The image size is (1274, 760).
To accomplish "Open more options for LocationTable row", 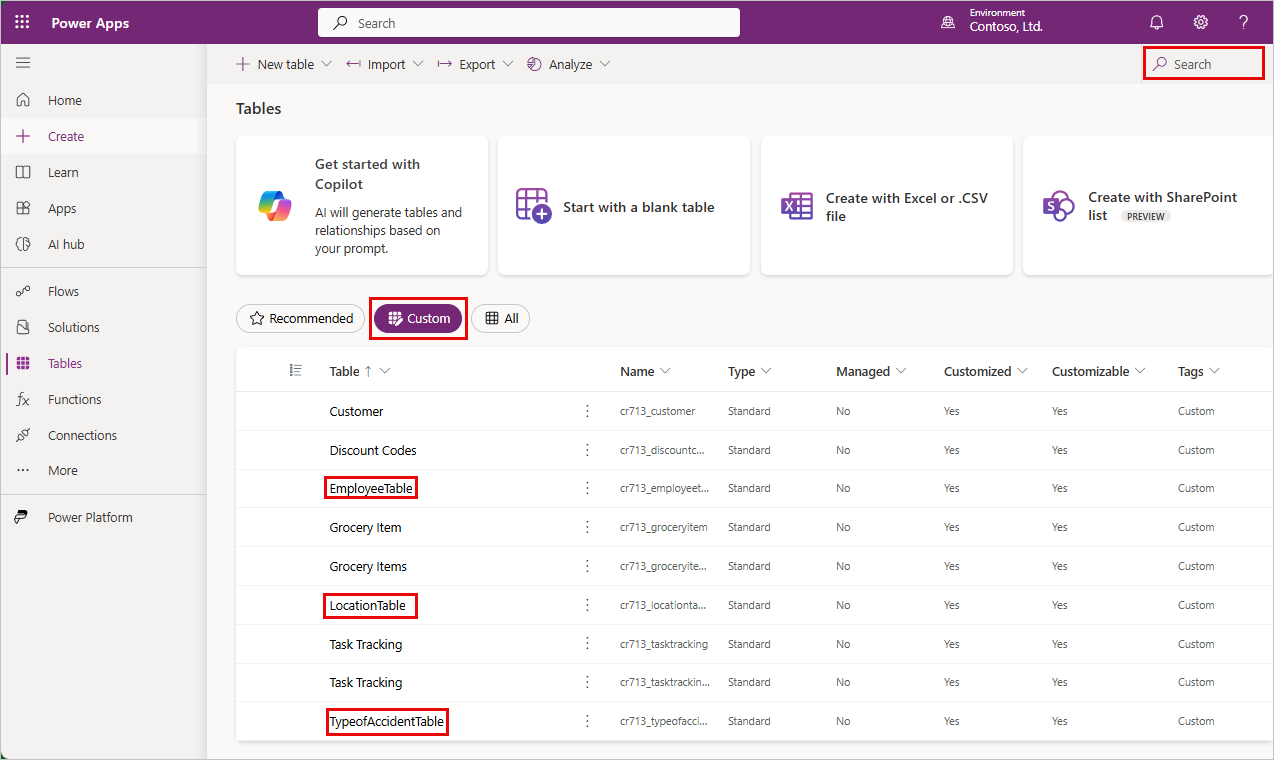I will click(x=587, y=605).
